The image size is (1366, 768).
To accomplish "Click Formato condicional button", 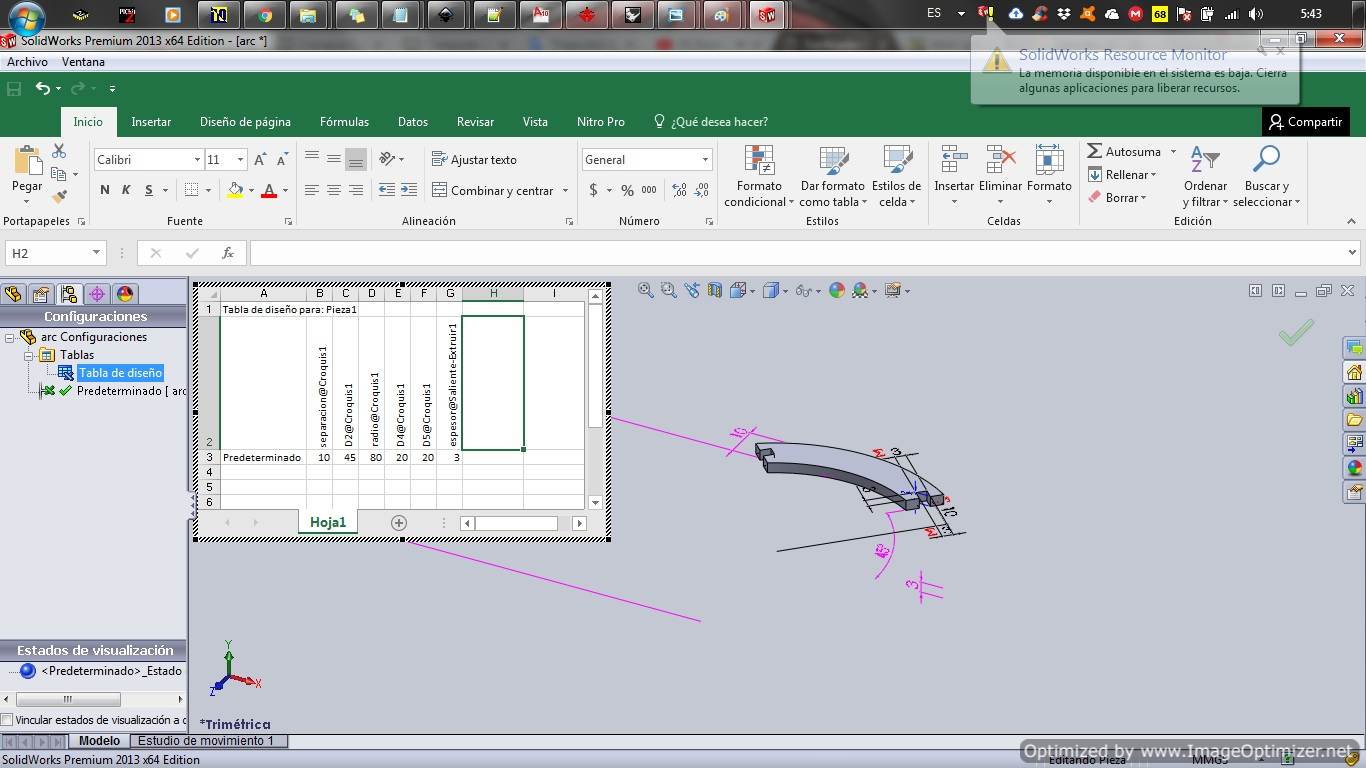I will tap(759, 176).
